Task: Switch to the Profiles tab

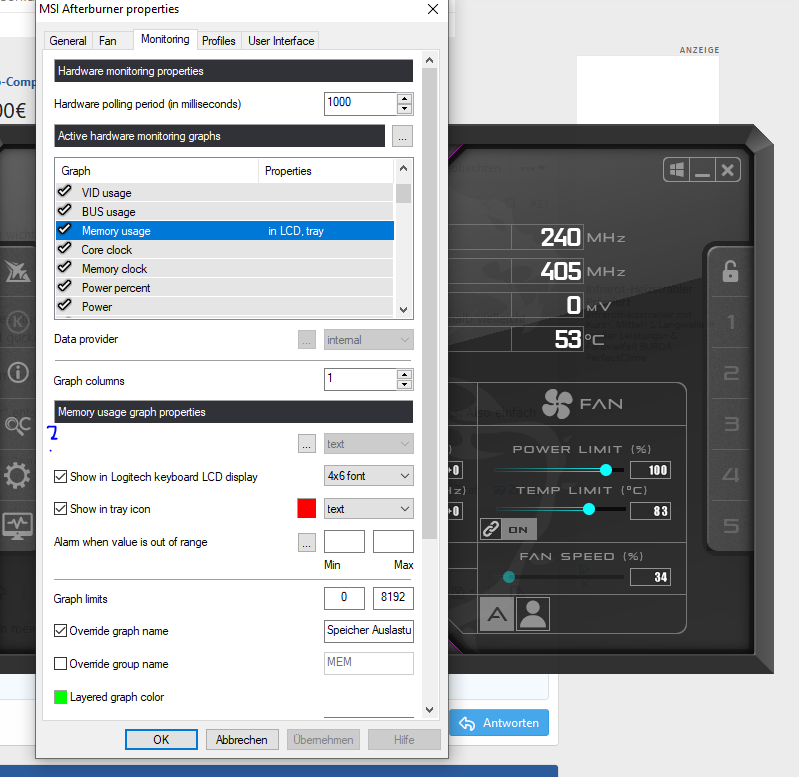Action: coord(219,41)
